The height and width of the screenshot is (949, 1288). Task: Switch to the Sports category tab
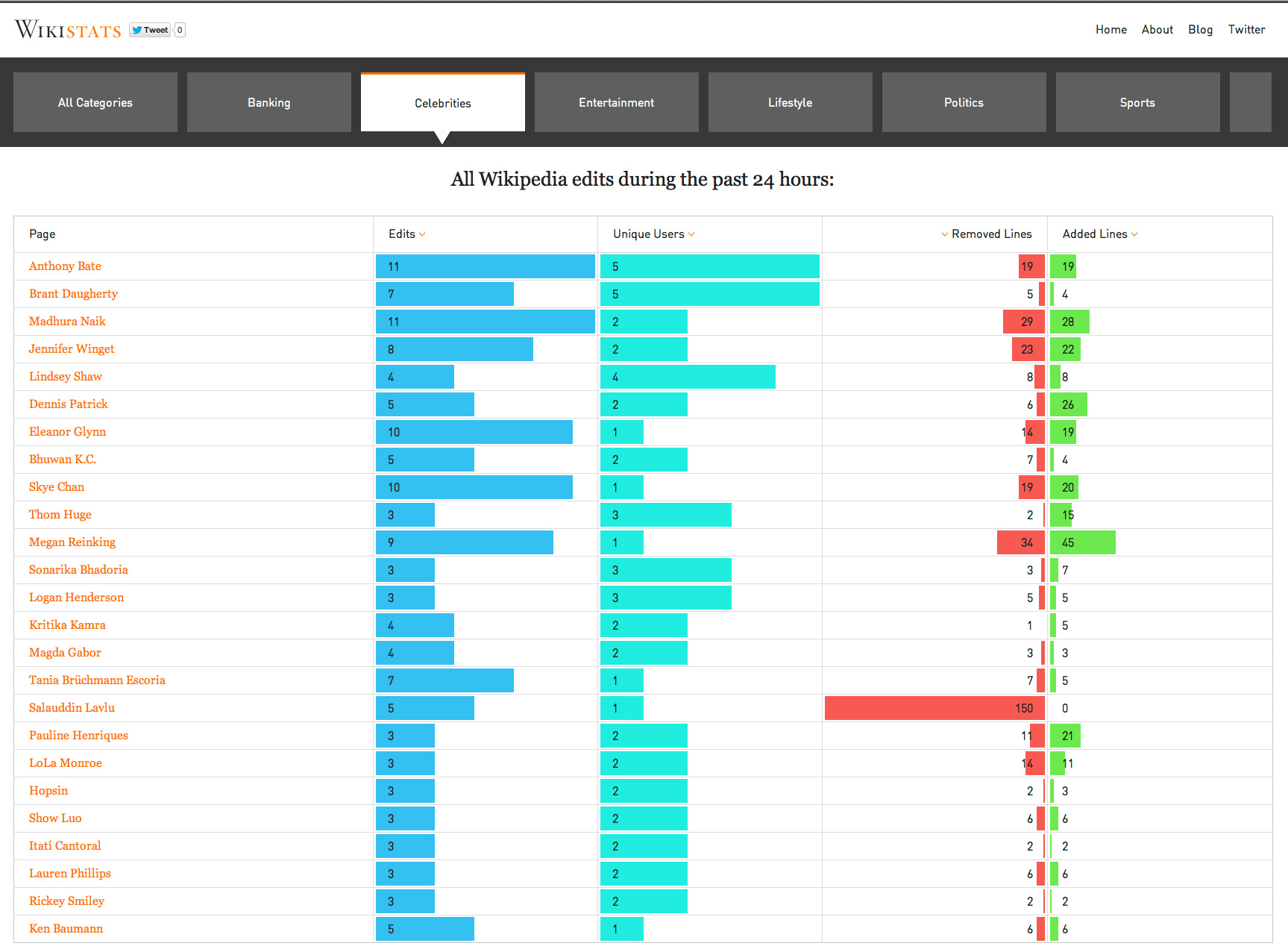coord(1137,102)
